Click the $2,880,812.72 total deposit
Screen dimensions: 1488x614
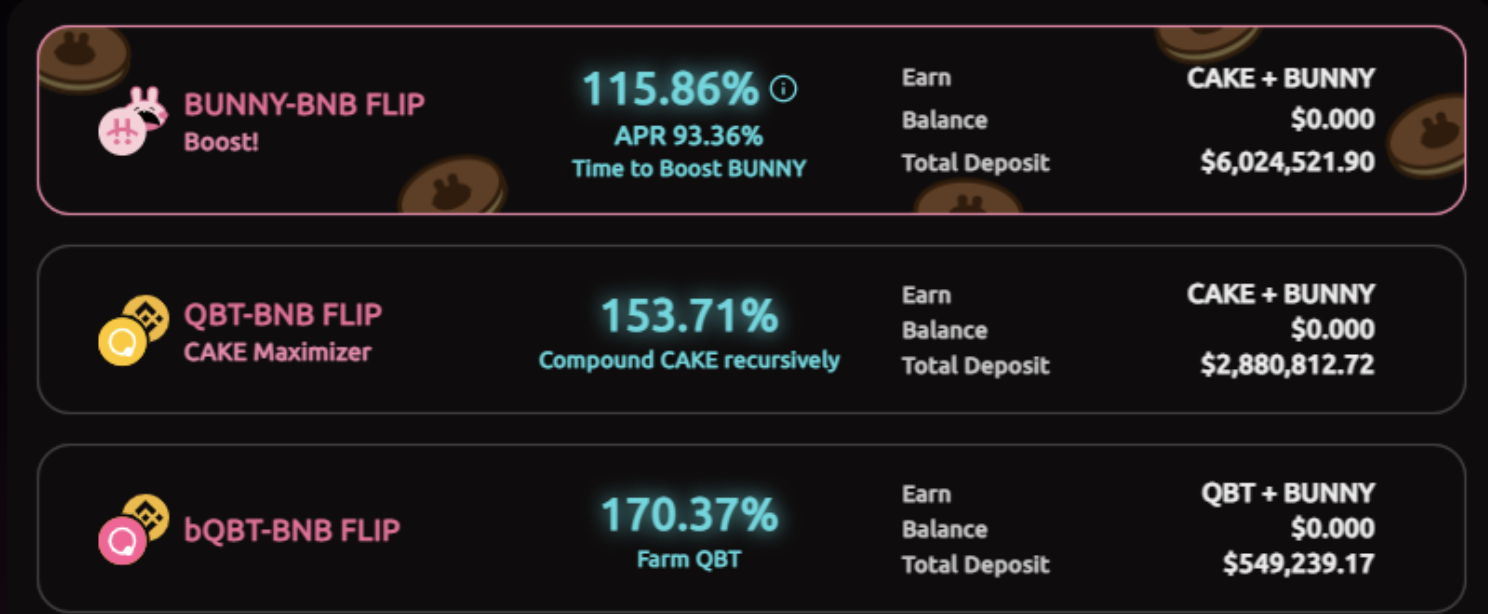point(1287,365)
